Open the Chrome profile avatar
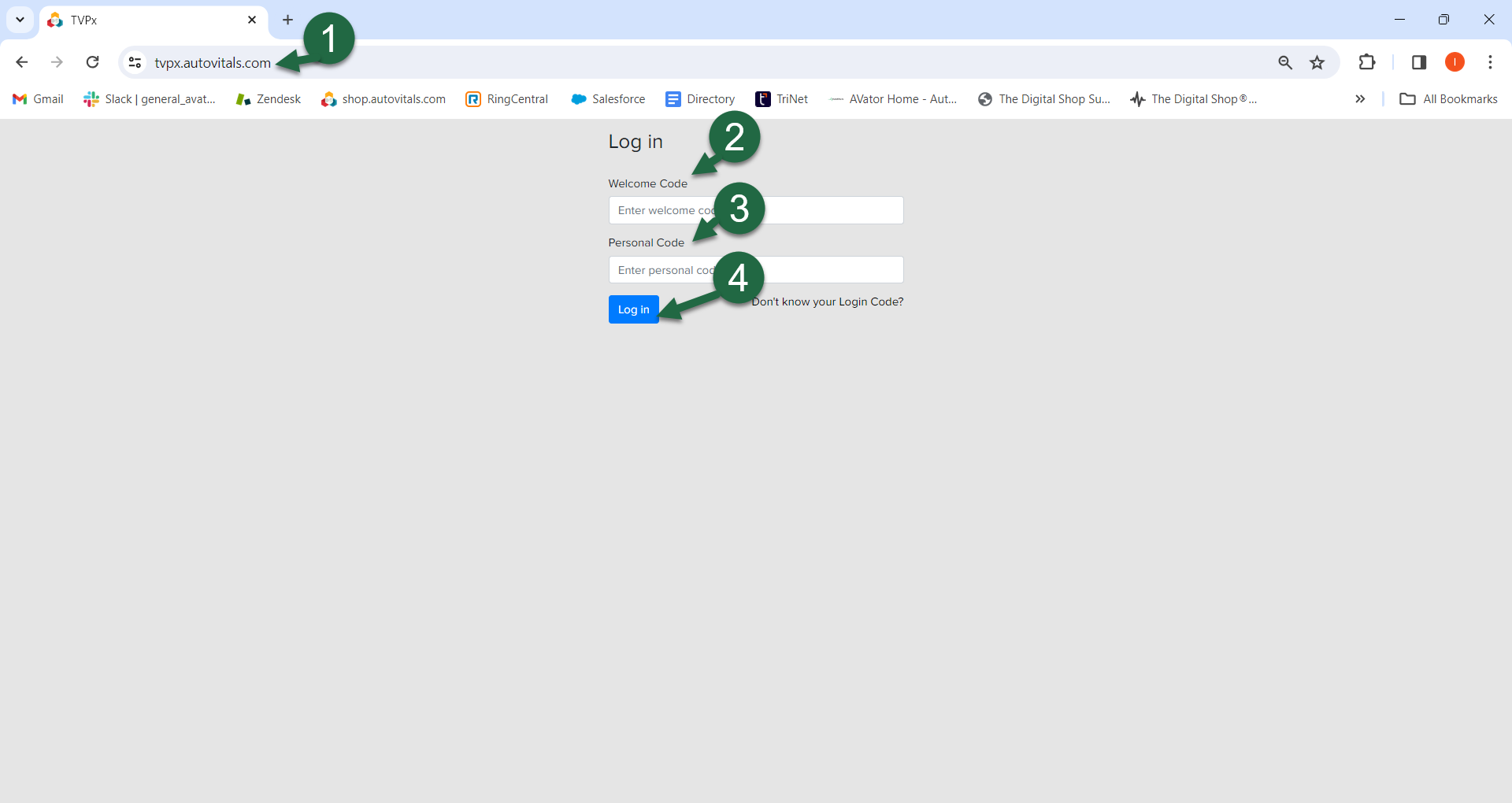 click(x=1455, y=62)
